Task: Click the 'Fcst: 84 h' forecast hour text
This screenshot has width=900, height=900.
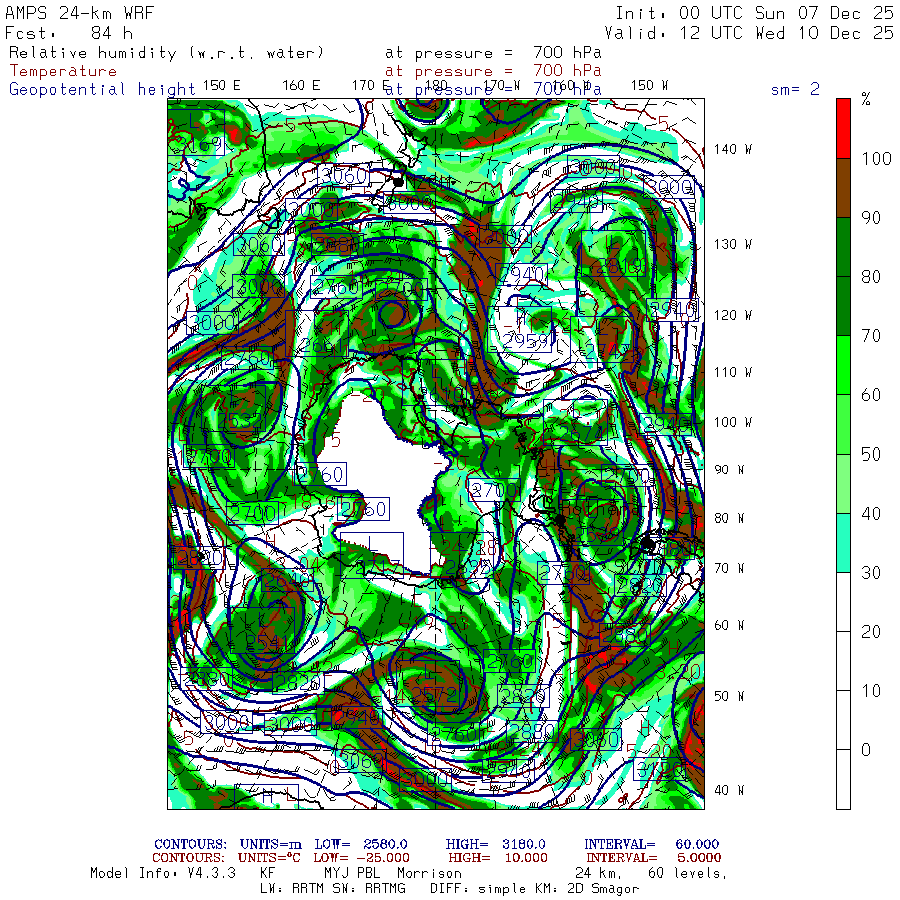Action: point(68,33)
